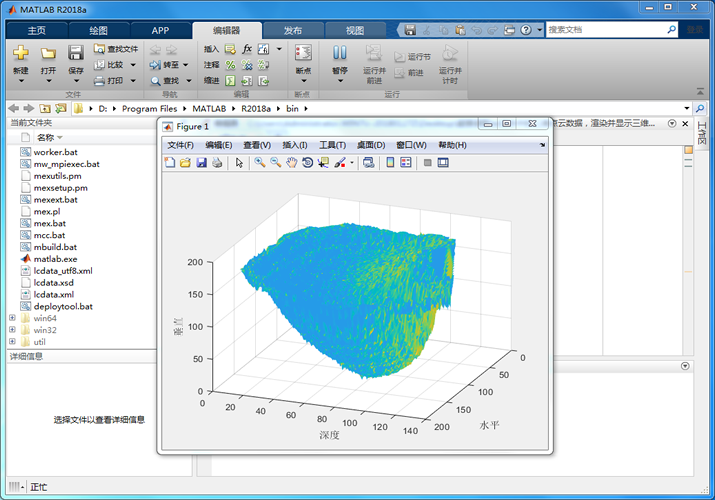Open the Save (保存) dropdown arrow

[76, 81]
